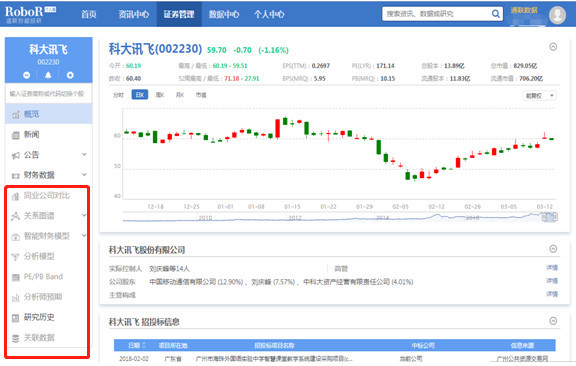576x366 pixels.
Task: Open 新闻 in sidebar
Action: click(x=48, y=134)
